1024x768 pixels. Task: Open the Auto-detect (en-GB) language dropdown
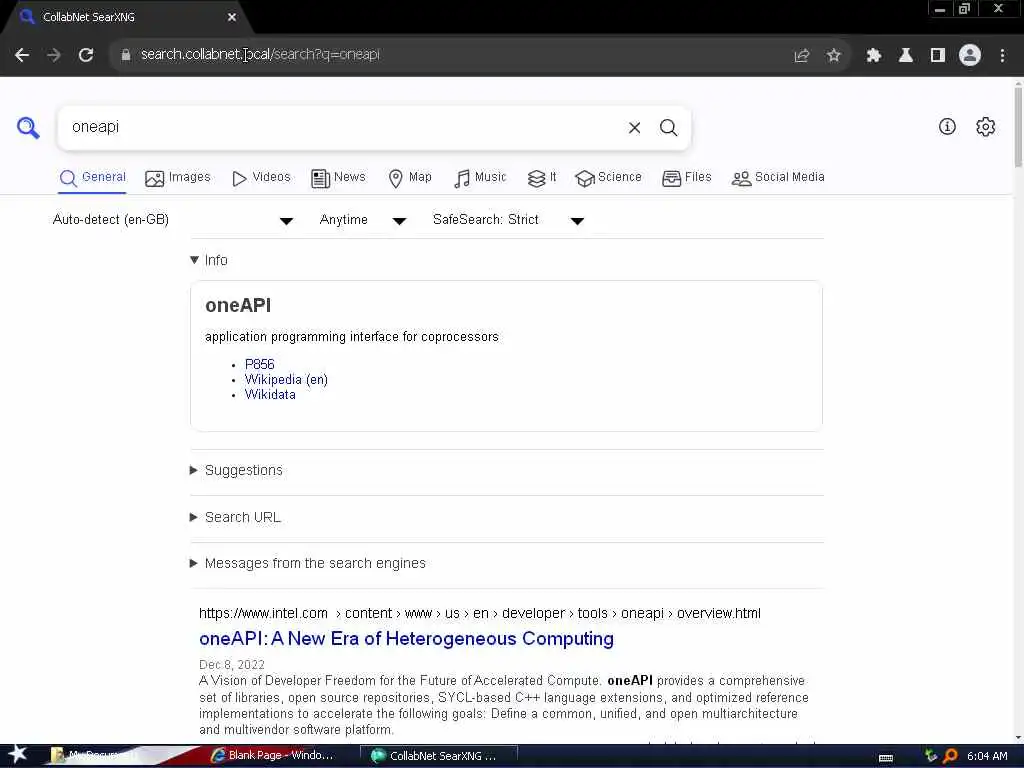(173, 220)
